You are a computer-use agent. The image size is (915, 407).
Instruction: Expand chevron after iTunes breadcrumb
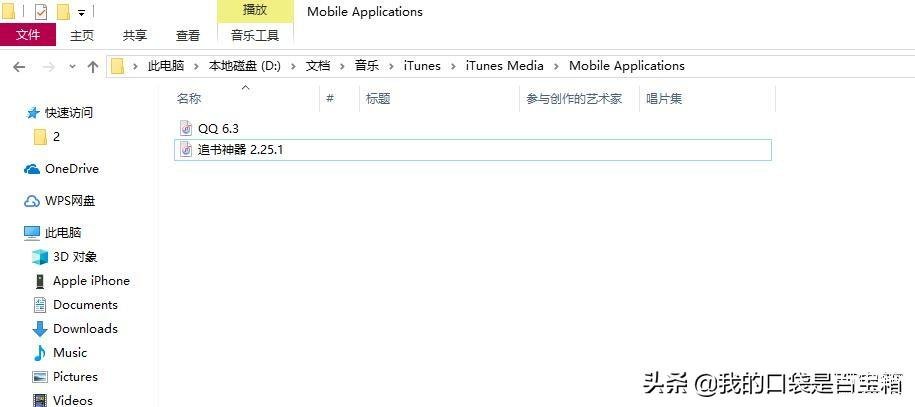click(453, 67)
